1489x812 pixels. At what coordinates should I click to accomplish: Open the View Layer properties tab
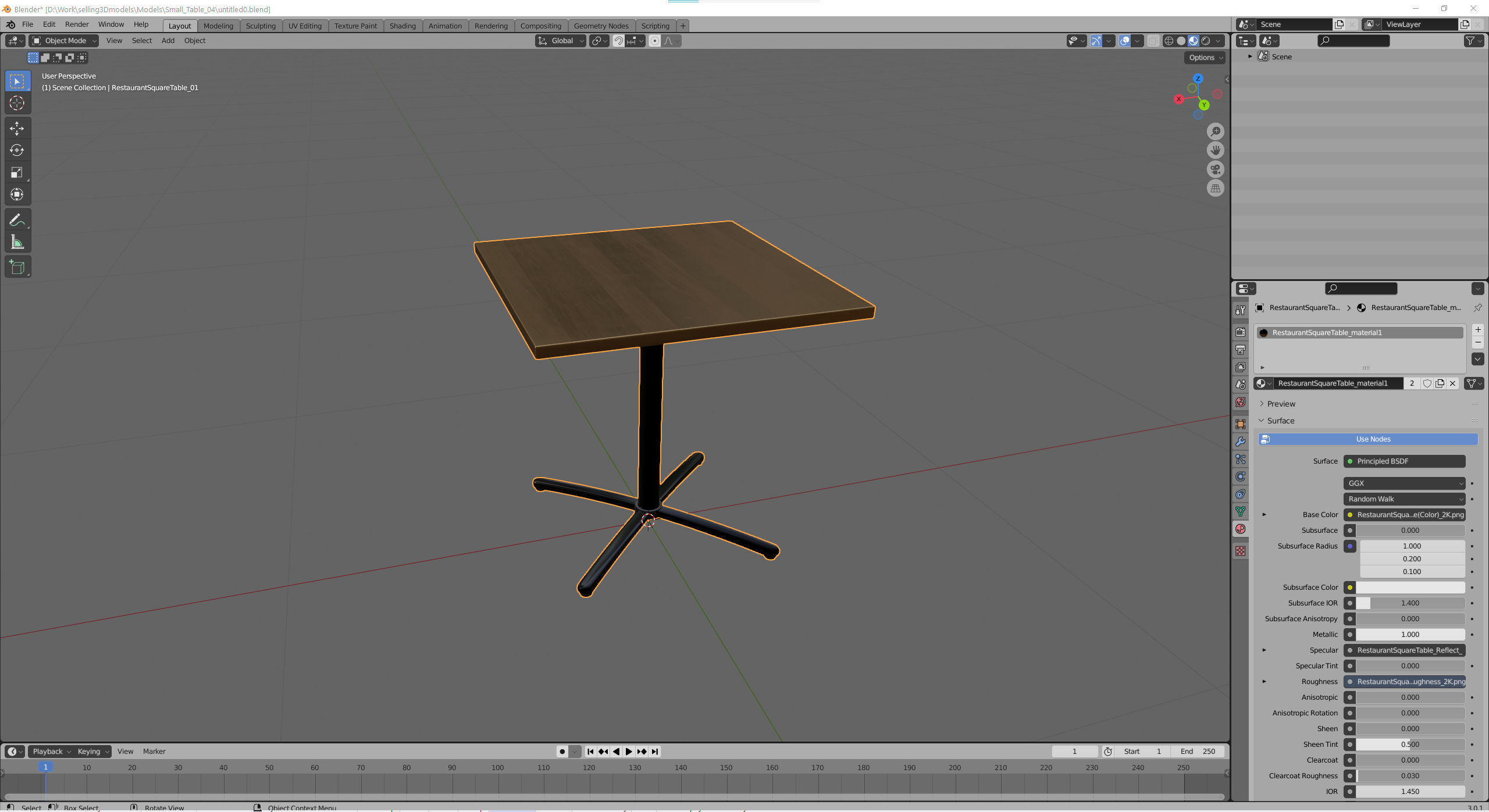pyautogui.click(x=1241, y=367)
